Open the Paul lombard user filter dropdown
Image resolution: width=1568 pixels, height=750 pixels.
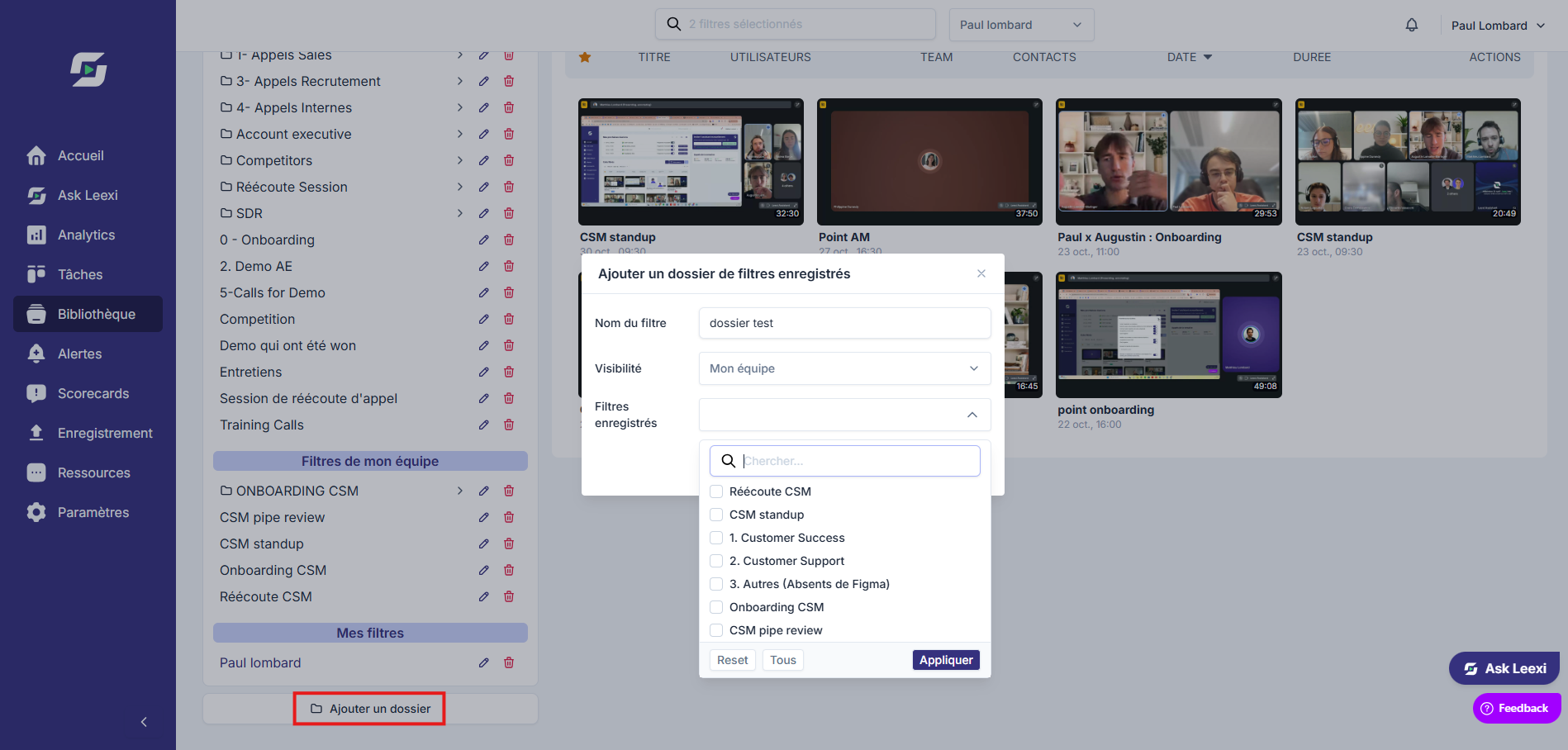click(x=1021, y=25)
